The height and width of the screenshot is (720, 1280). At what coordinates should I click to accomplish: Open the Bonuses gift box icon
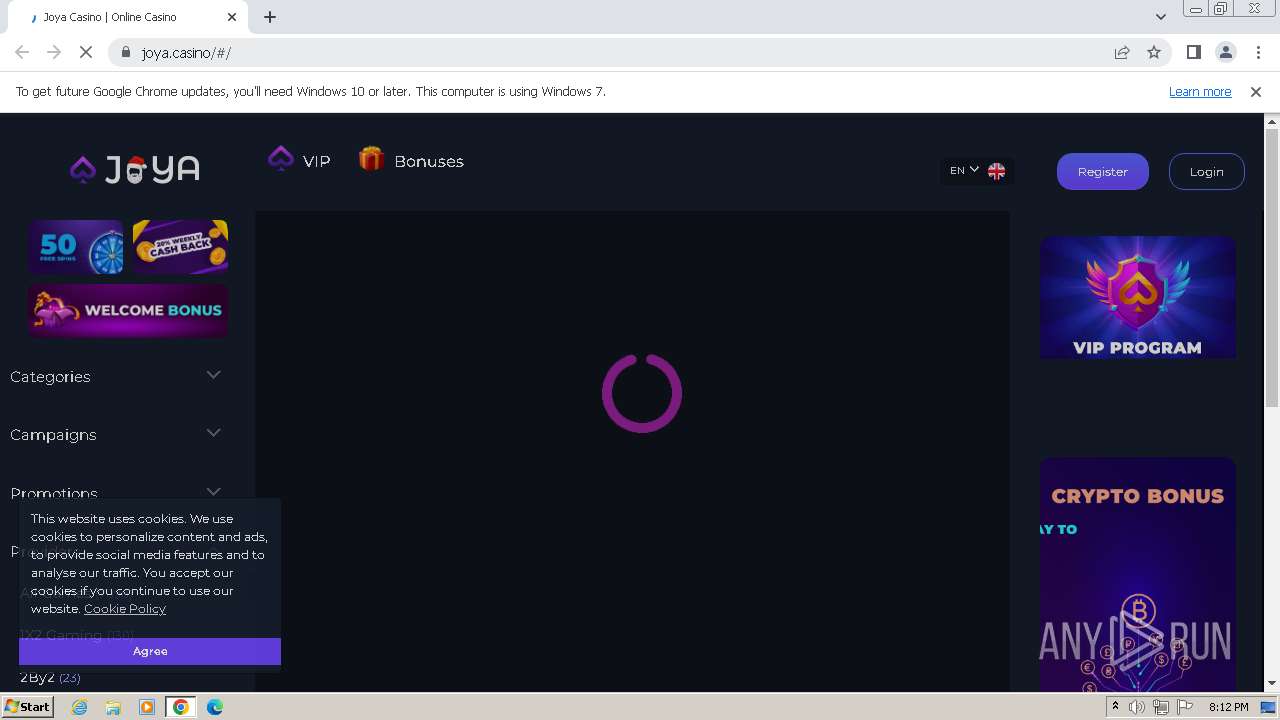[x=372, y=159]
